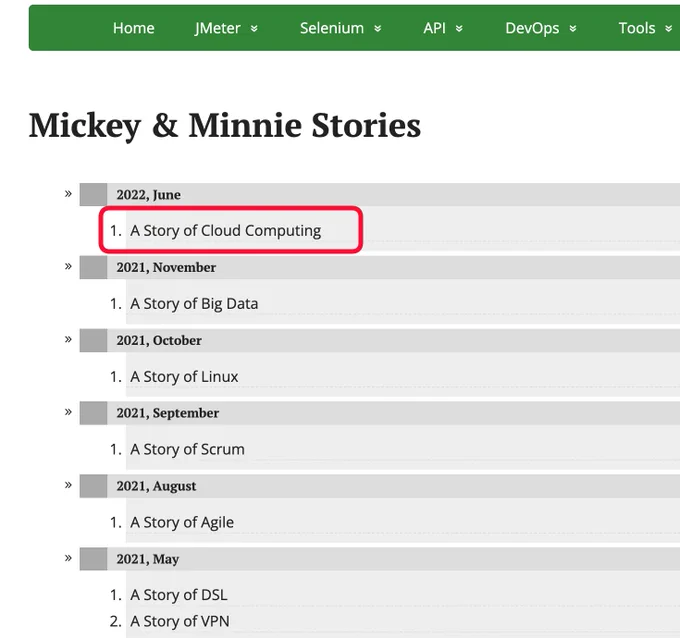Open the Home menu item
The height and width of the screenshot is (638, 680).
coord(134,28)
